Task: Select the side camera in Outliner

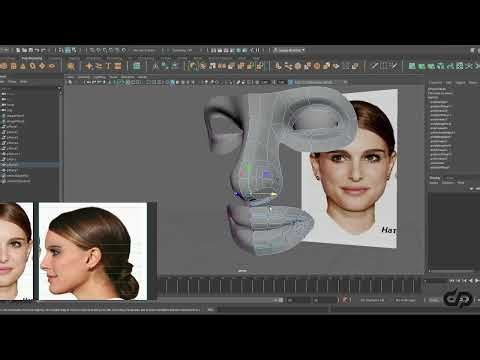Action: click(7, 110)
